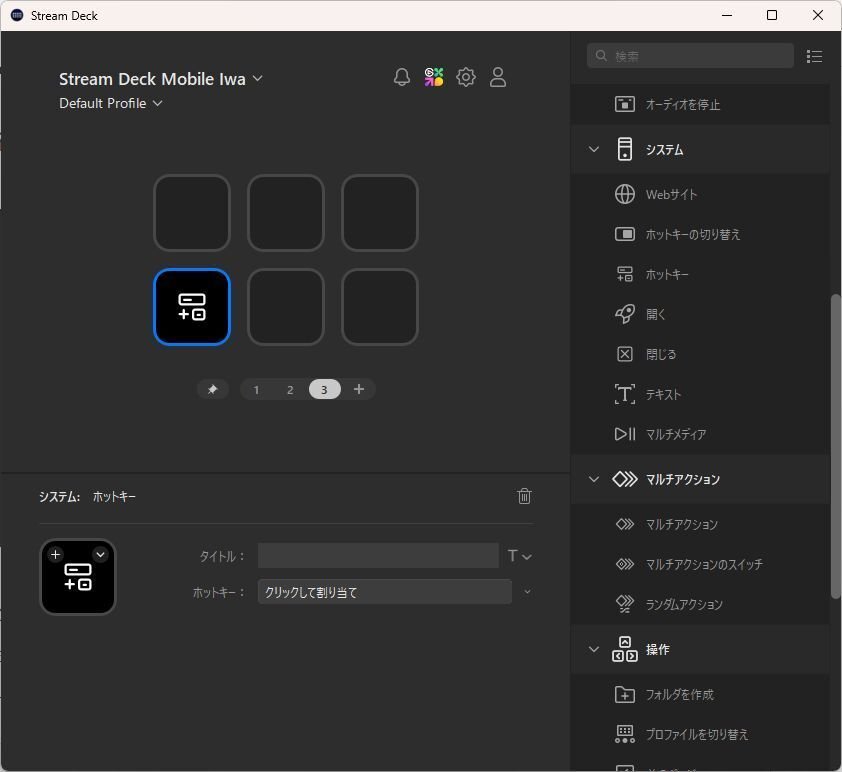Delete the hotkey action with trash icon

[524, 496]
